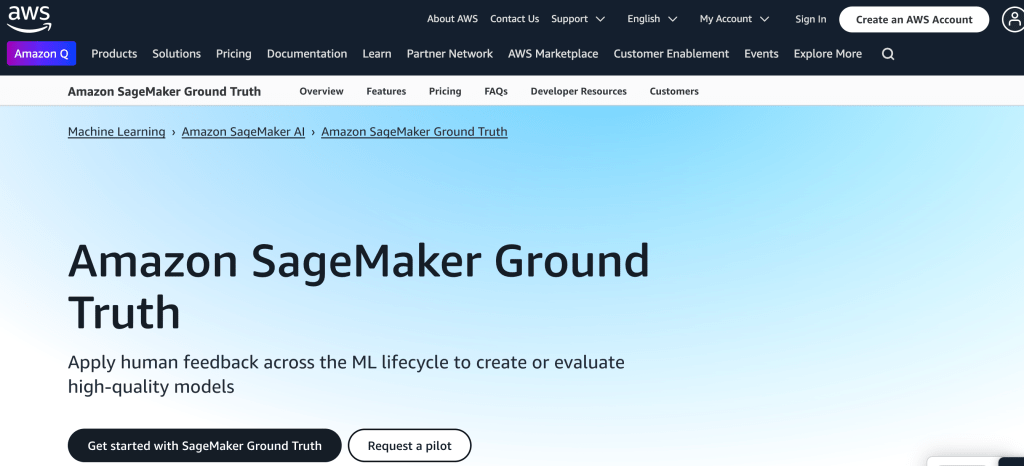Image resolution: width=1024 pixels, height=466 pixels.
Task: Open the search magnifier icon
Action: pos(888,54)
